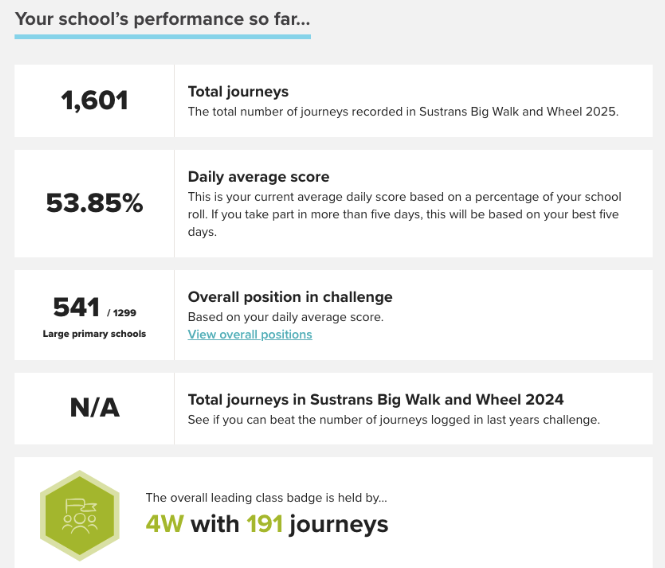Click the 191 journeys count

pyautogui.click(x=265, y=524)
